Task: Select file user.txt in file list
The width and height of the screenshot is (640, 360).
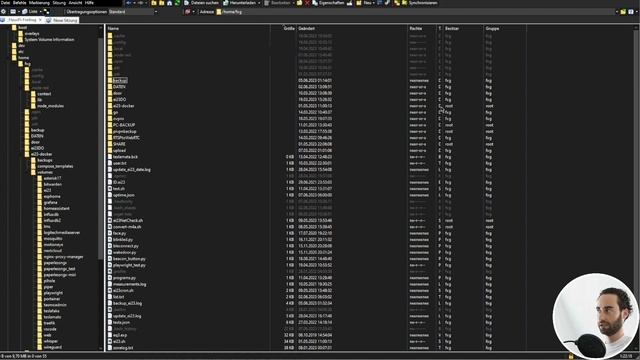Action: tap(120, 163)
